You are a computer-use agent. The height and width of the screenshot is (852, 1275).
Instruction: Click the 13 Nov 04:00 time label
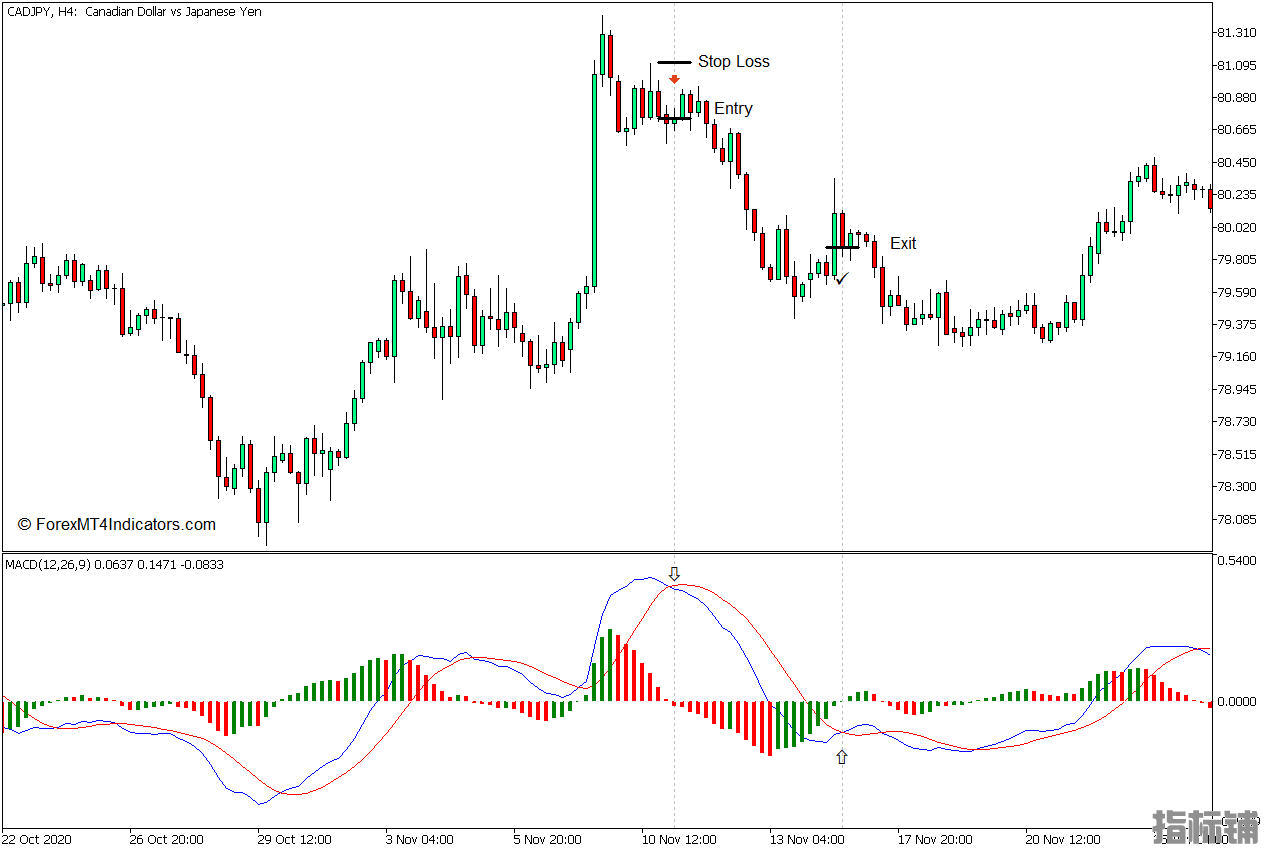tap(807, 840)
